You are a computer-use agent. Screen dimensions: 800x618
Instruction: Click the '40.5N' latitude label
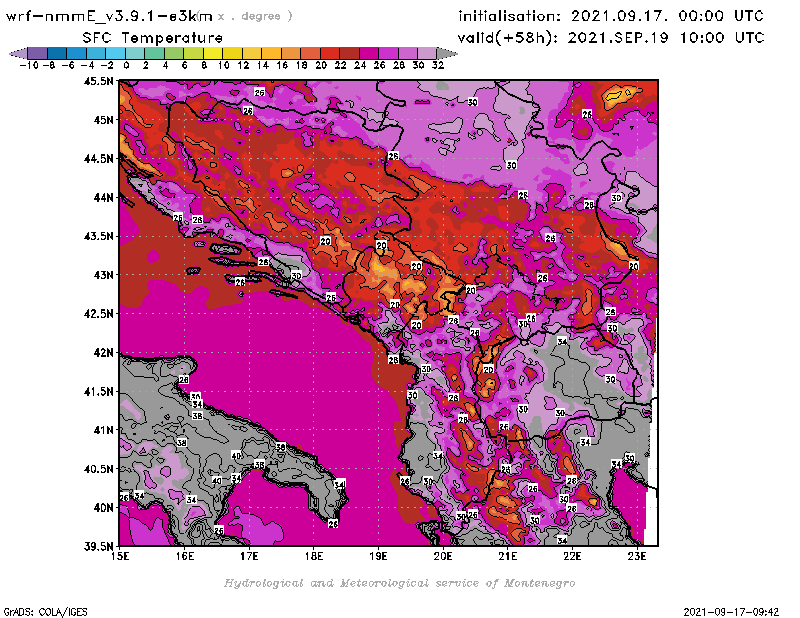click(98, 469)
